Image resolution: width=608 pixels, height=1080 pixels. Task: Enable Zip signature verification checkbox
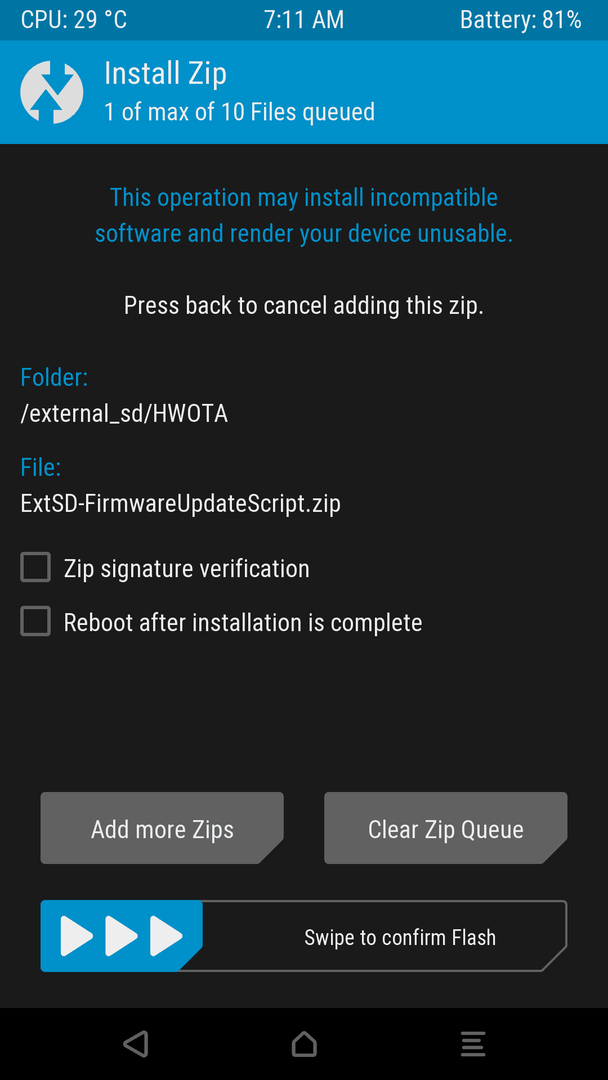click(35, 568)
